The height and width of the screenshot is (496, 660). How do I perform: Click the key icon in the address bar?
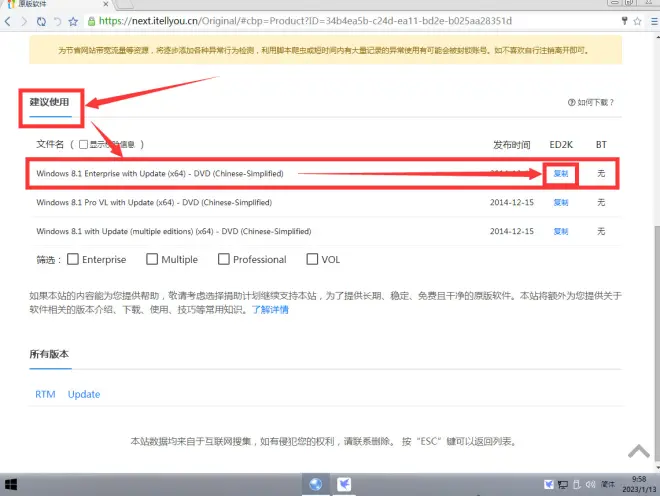tap(625, 21)
